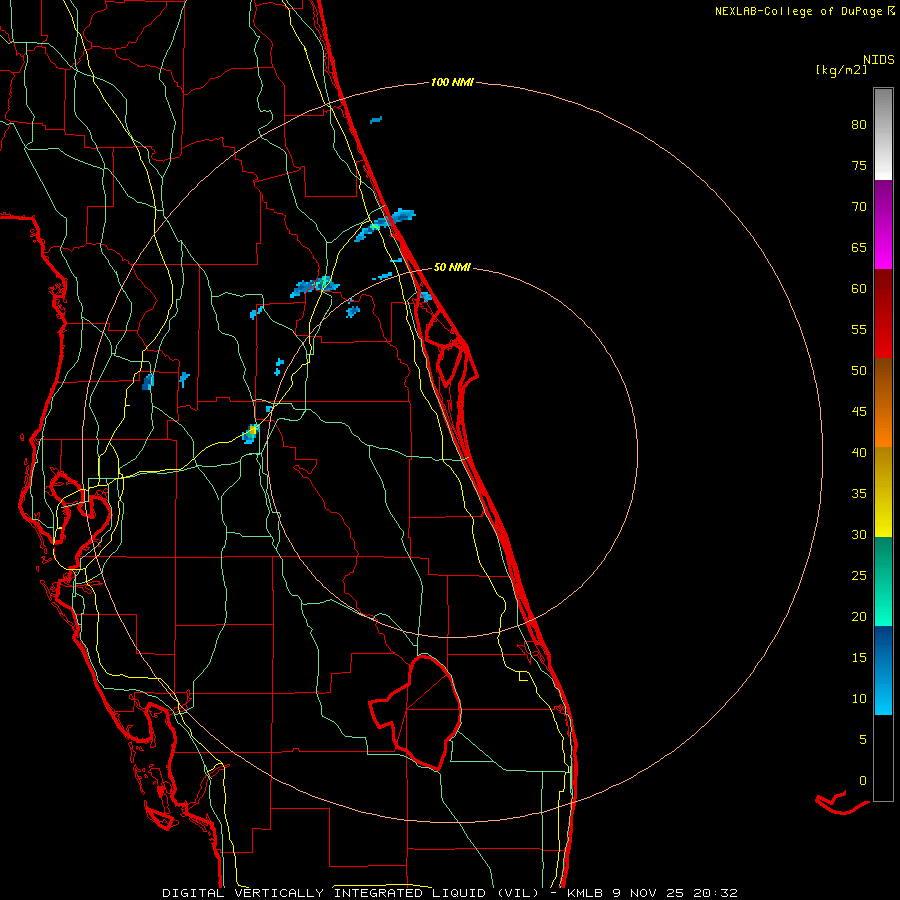This screenshot has width=900, height=900.
Task: Click the DIGITAL VERTICALLY INTEGRATED LIQUID (VIL) caption
Action: coord(351,893)
